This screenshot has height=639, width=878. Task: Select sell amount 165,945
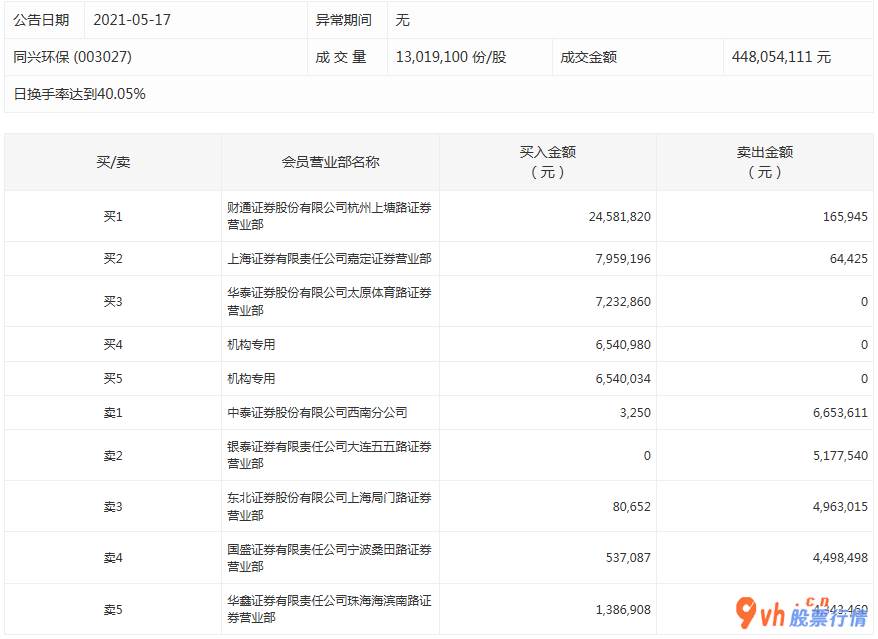click(845, 216)
